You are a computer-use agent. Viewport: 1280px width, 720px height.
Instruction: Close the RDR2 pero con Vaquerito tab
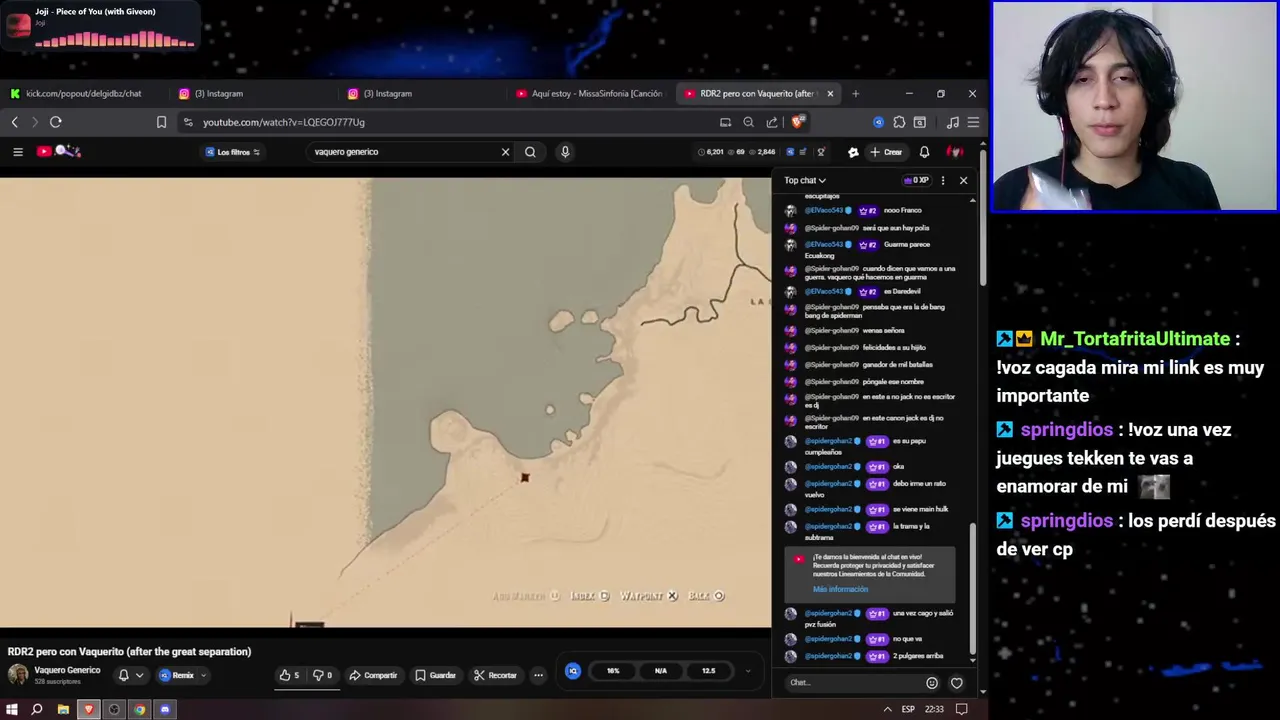pos(830,93)
